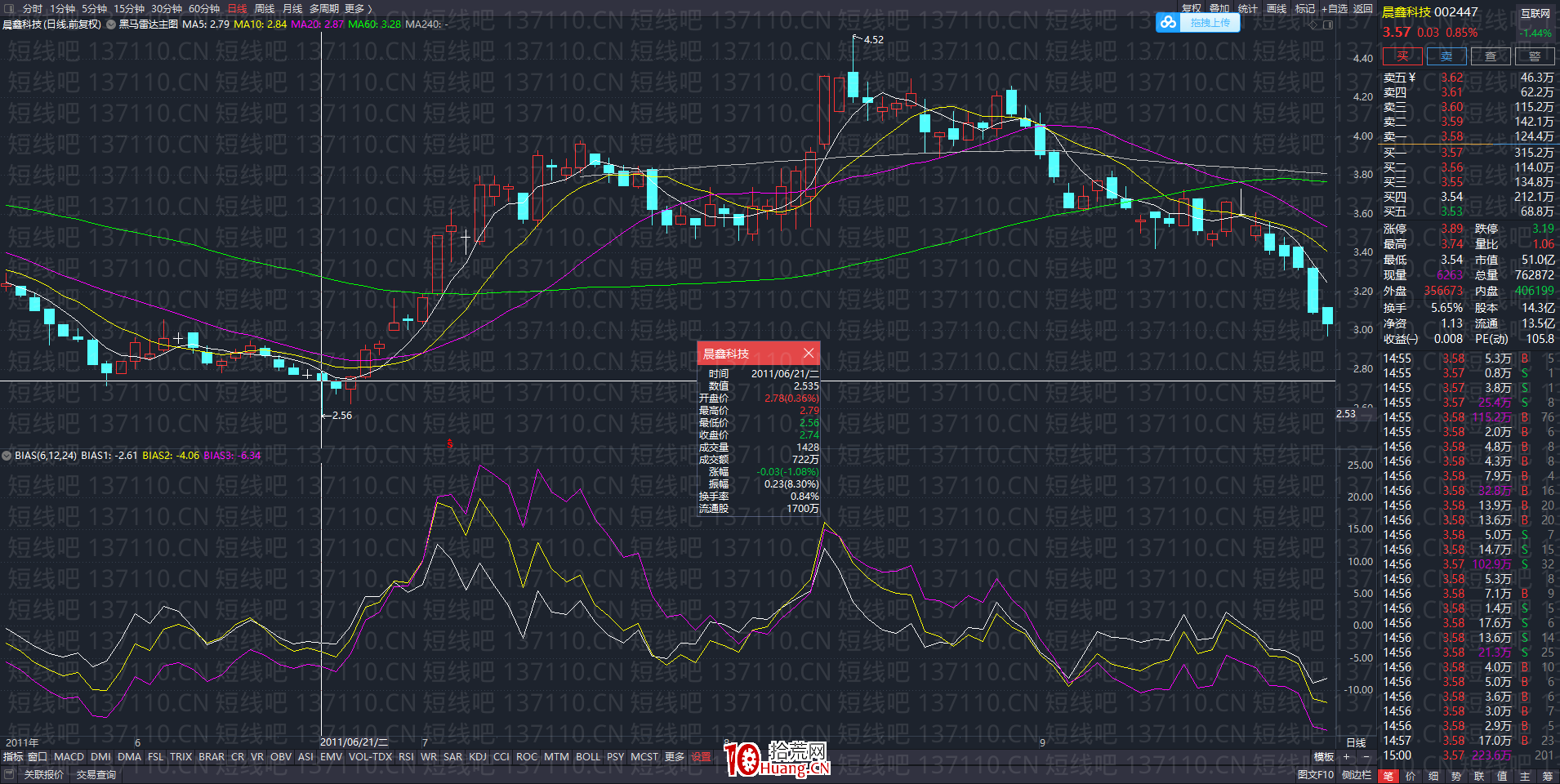Viewport: 1560px width, 784px height.
Task: Close the 晨鑫科技 data popup
Action: pyautogui.click(x=809, y=353)
